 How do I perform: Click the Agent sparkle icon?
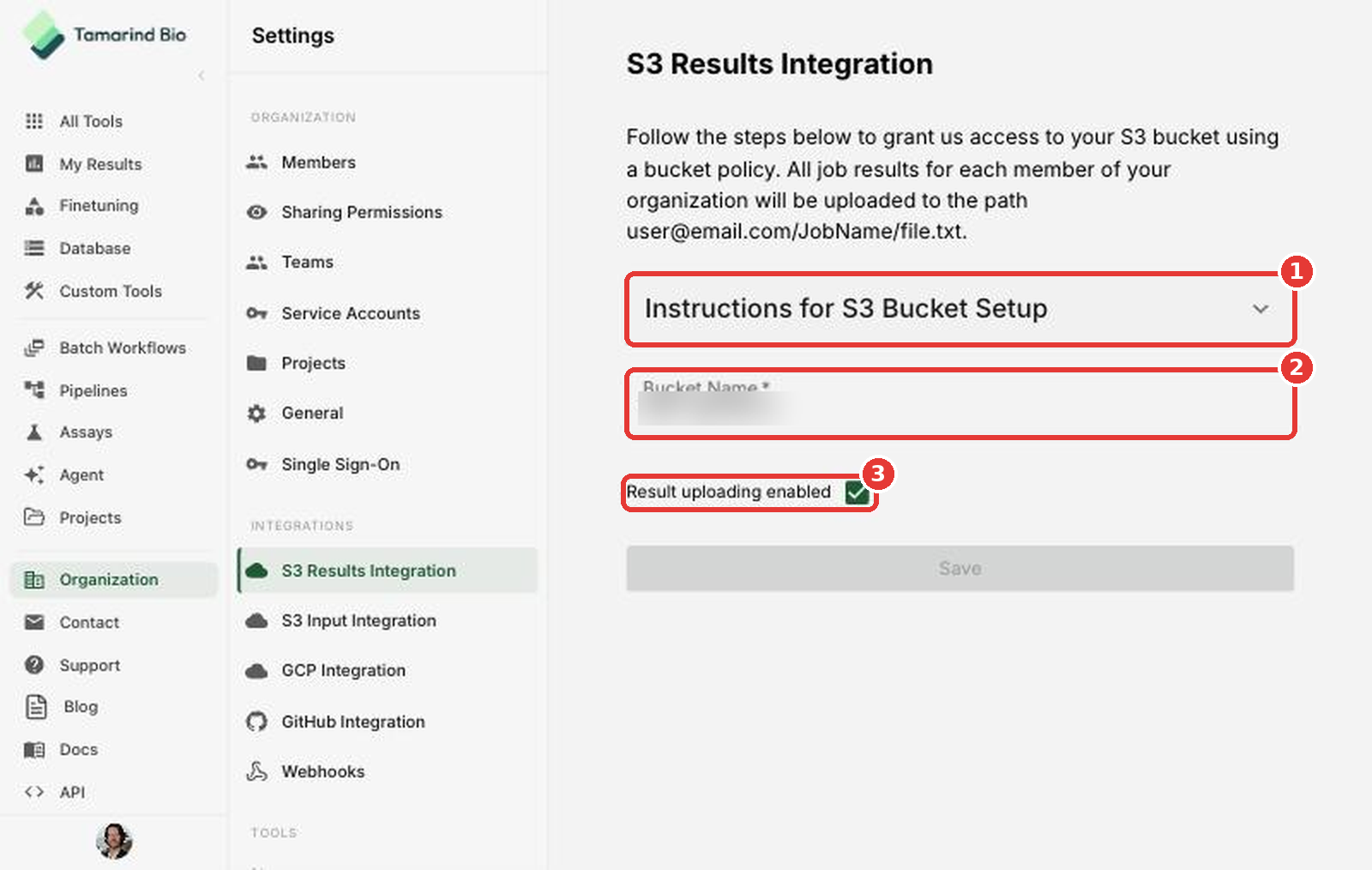coord(34,474)
